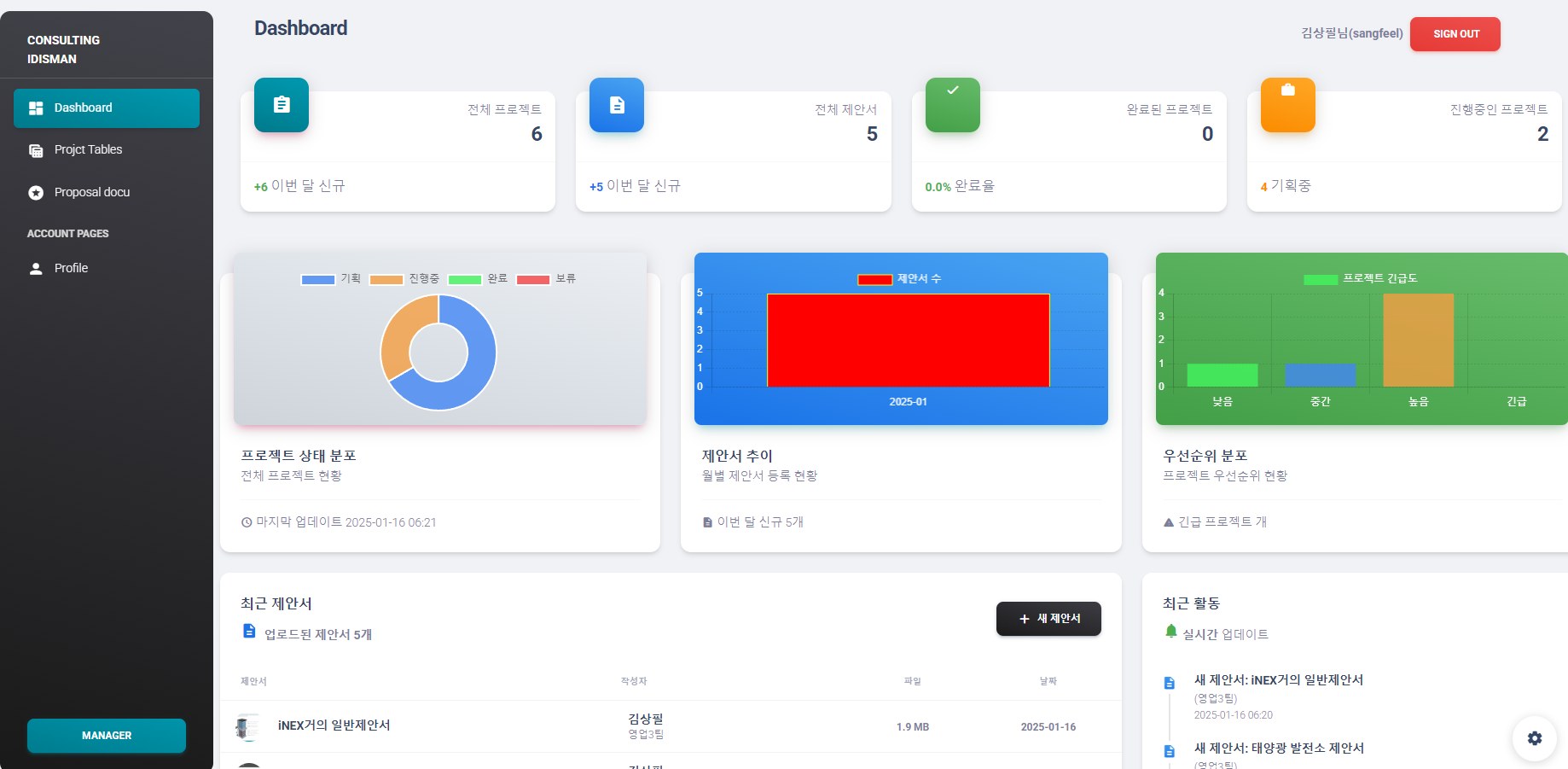
Task: Open the Dashboard sidebar item
Action: tap(107, 108)
